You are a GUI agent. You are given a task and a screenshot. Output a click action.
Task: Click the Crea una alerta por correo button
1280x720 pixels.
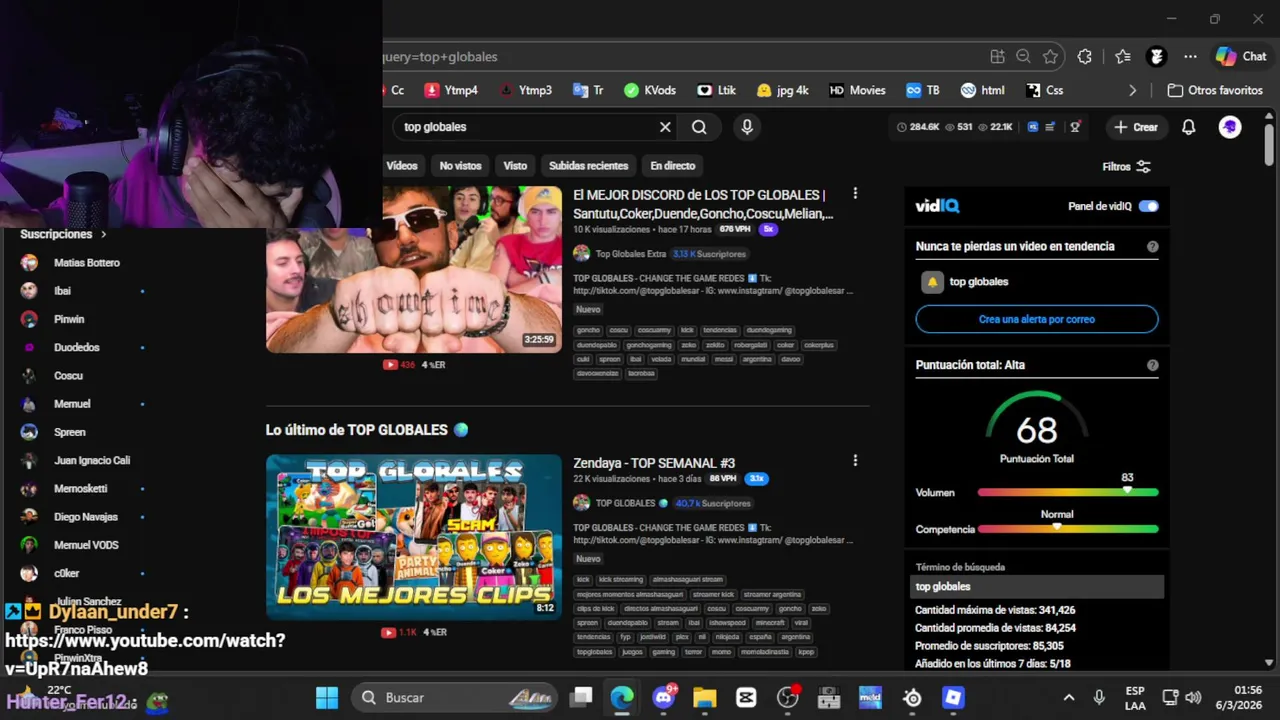pyautogui.click(x=1037, y=319)
